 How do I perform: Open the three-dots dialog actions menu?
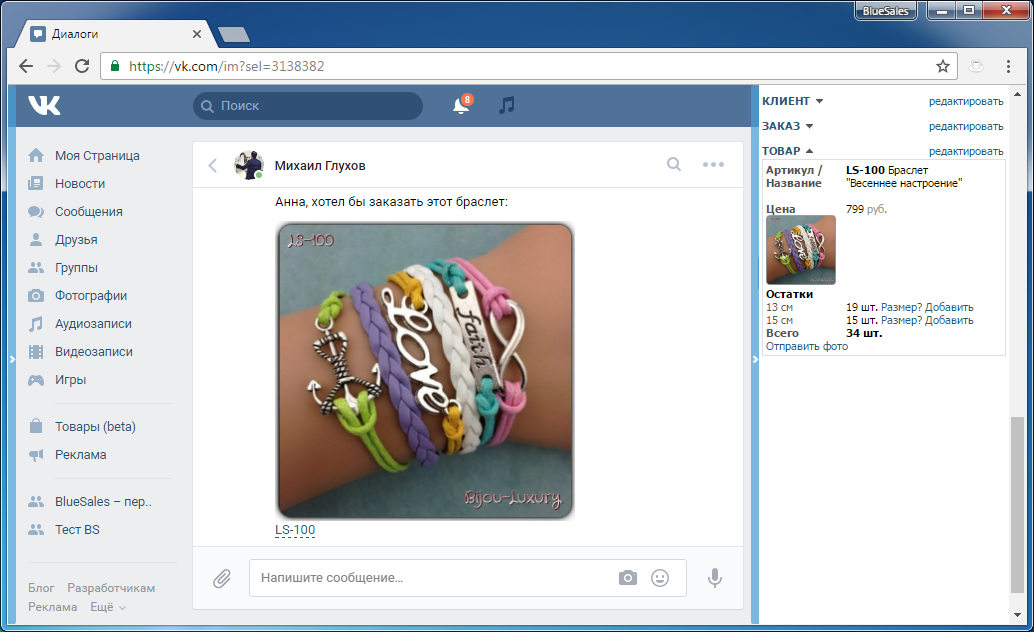713,165
